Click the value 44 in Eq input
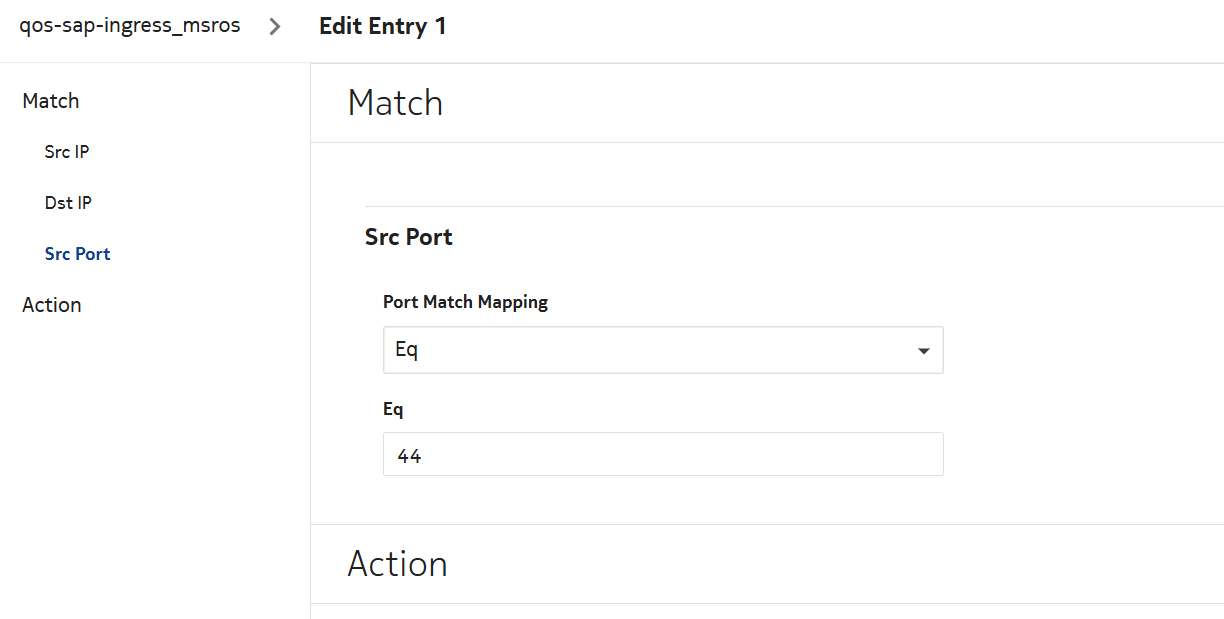Viewport: 1224px width, 619px height. 409,456
